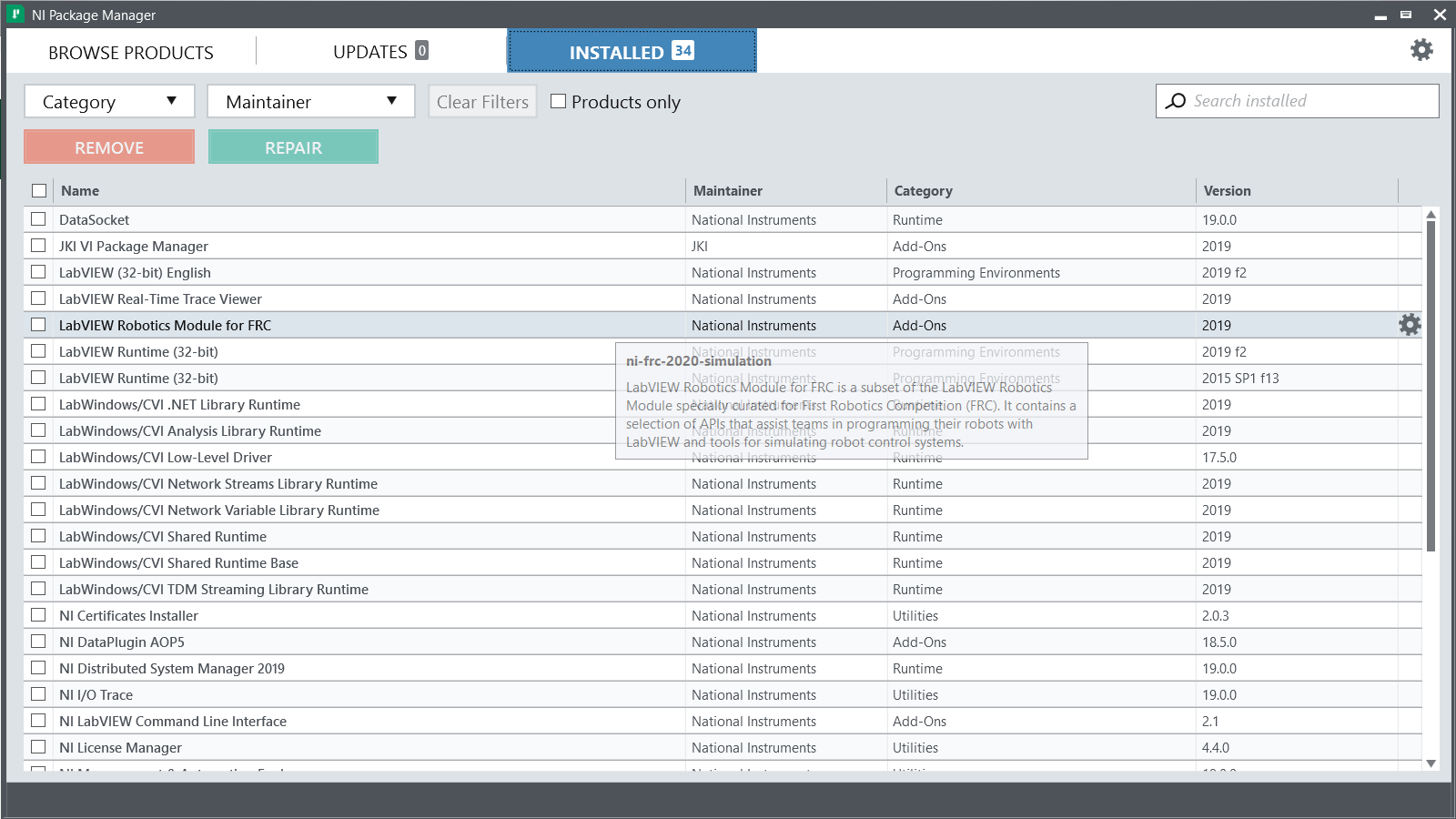The width and height of the screenshot is (1456, 819).
Task: Click the NI Package Manager title bar logo
Action: [x=15, y=15]
